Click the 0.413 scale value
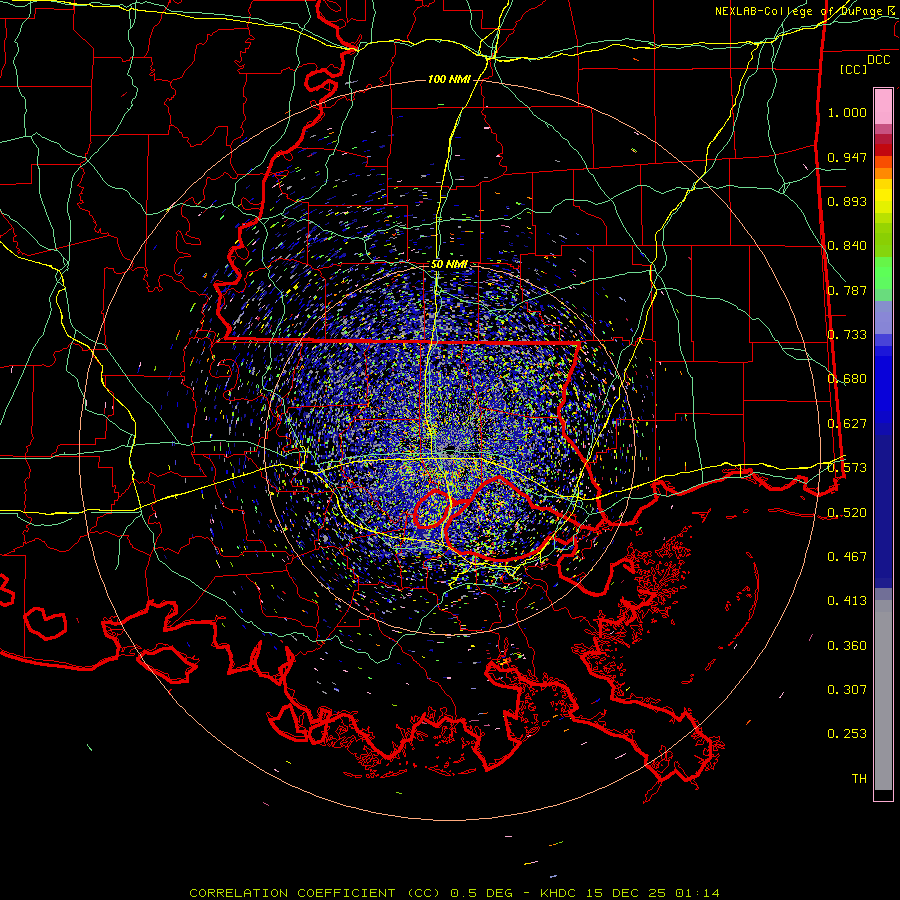The image size is (900, 900). pos(847,601)
